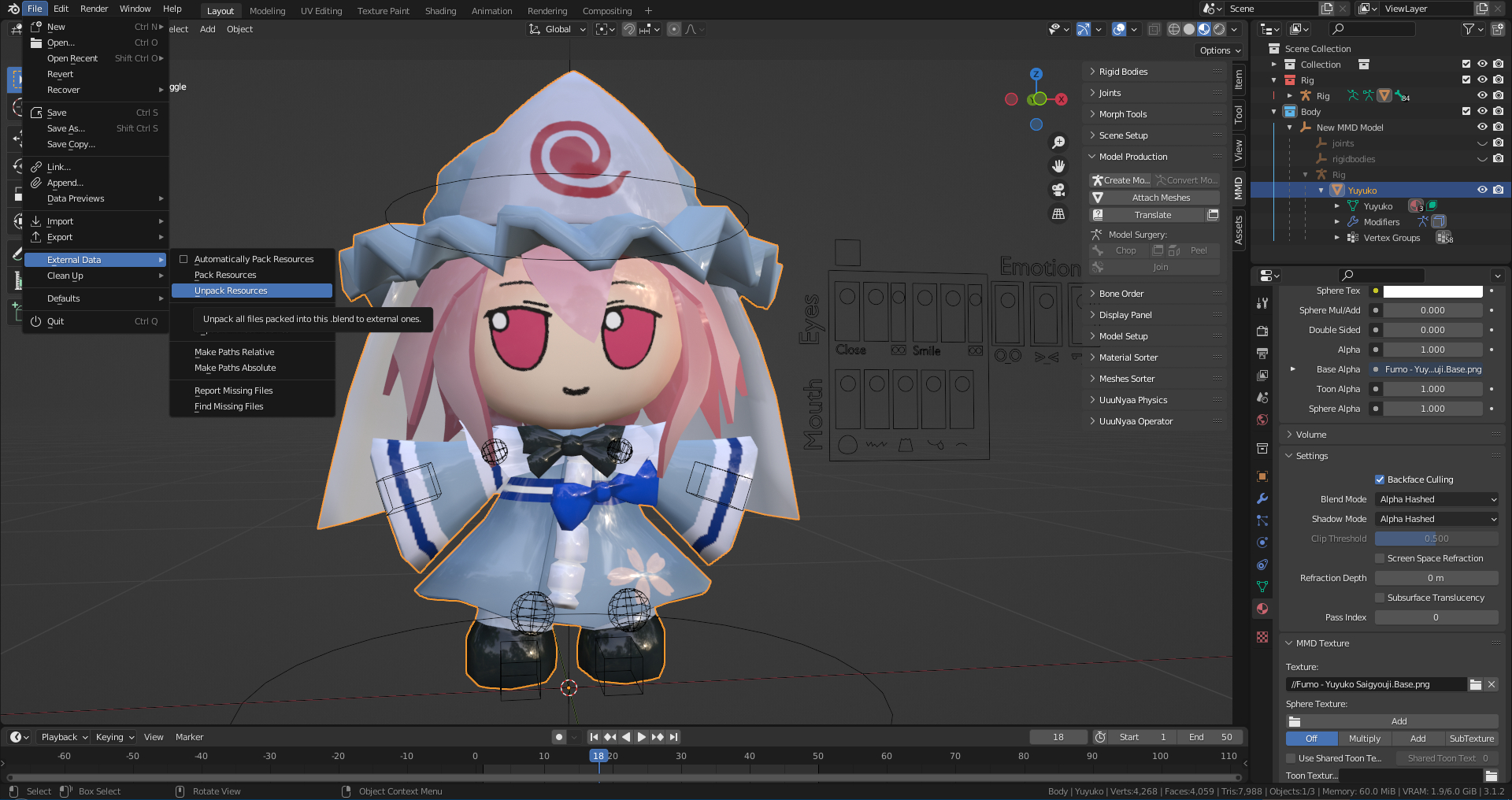Image resolution: width=1512 pixels, height=800 pixels.
Task: Open the Options dropdown in viewport
Action: [1219, 50]
